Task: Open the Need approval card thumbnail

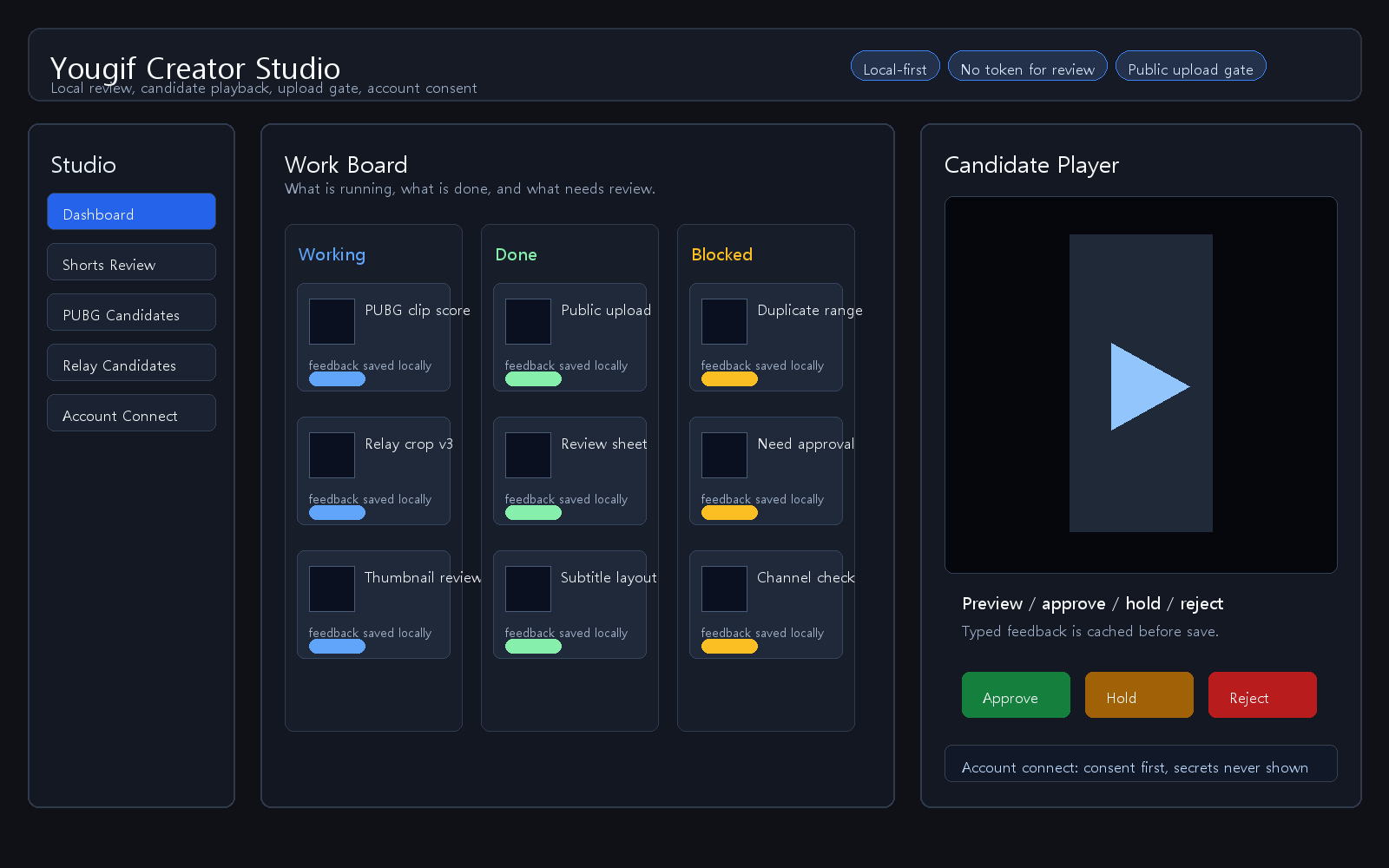Action: pos(724,455)
